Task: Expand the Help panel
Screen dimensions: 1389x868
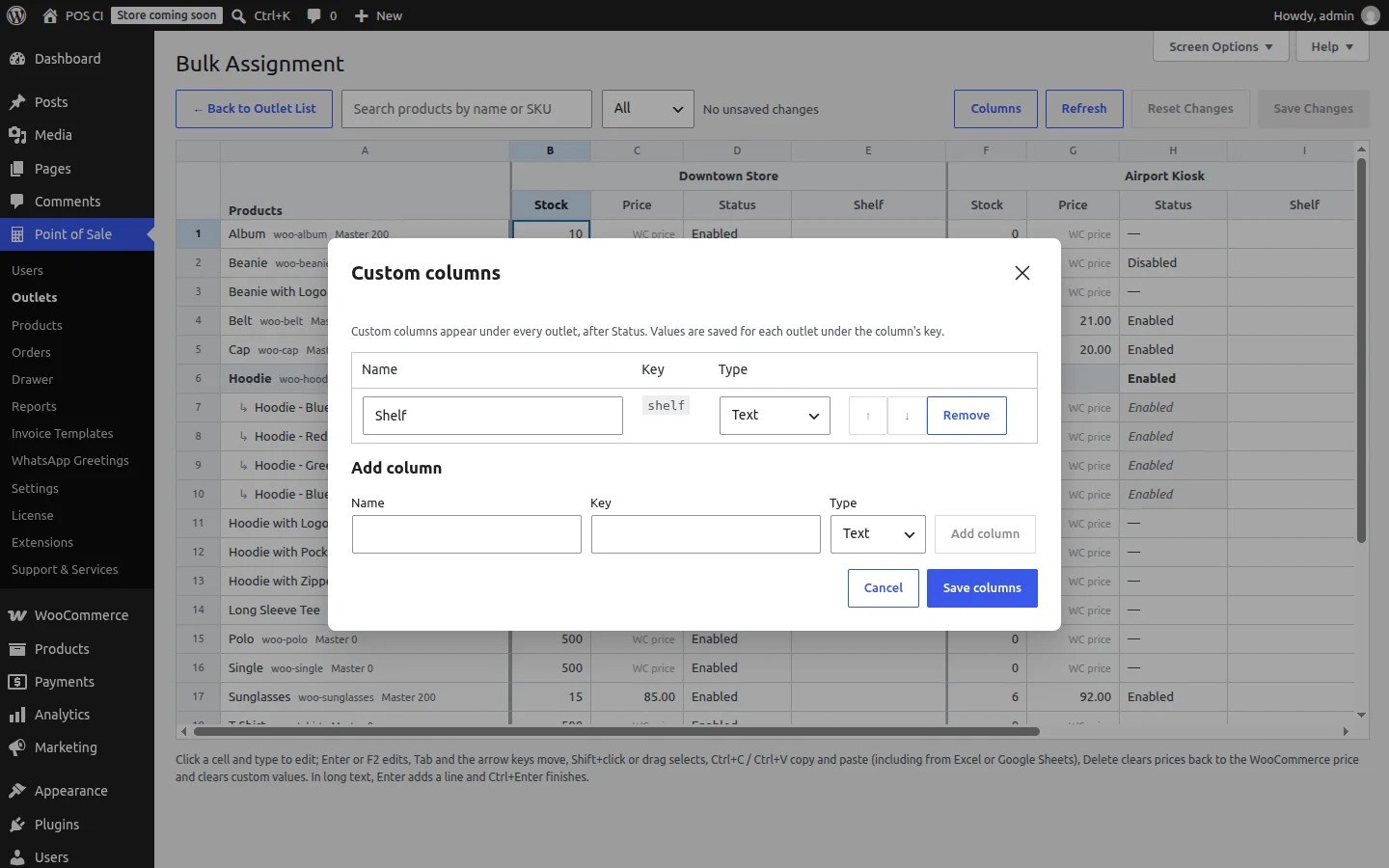Action: [x=1332, y=46]
